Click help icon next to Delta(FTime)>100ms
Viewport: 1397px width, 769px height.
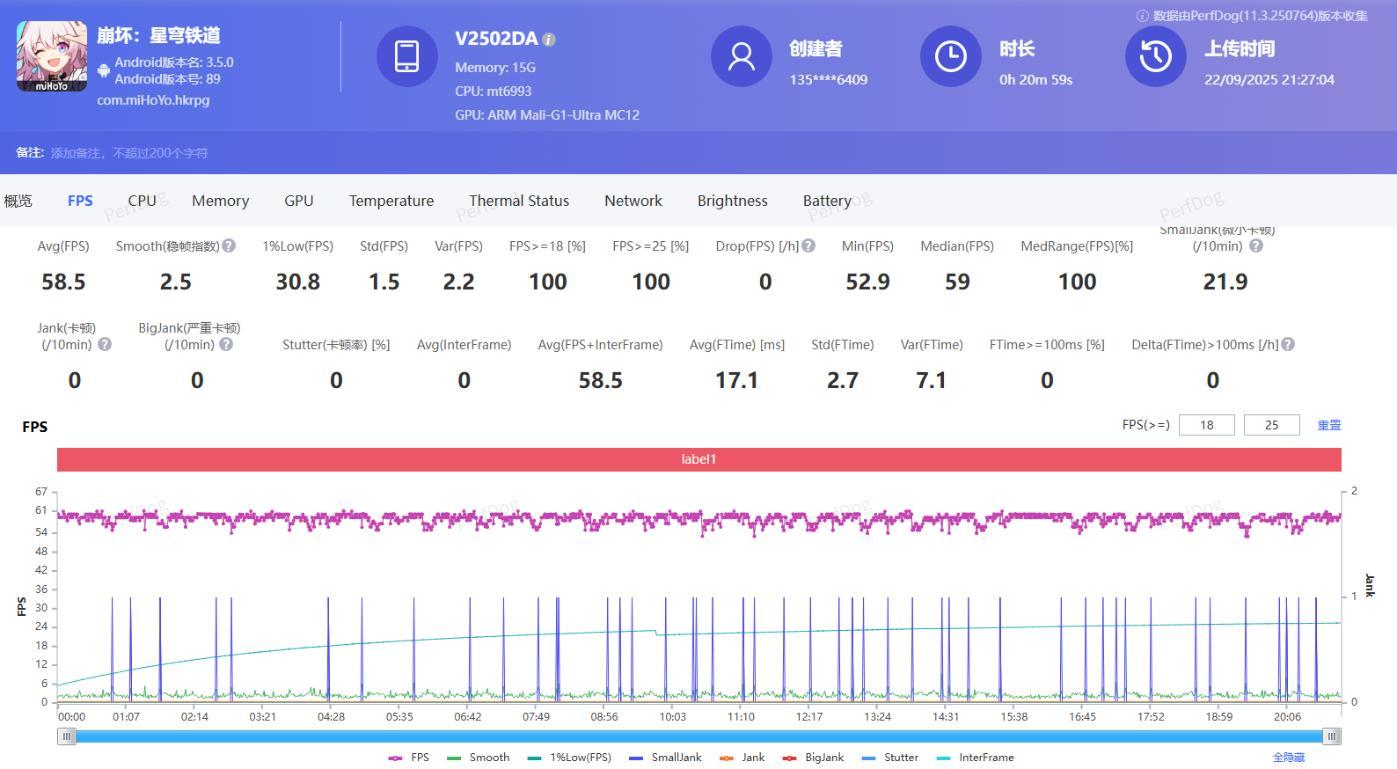(x=1288, y=344)
